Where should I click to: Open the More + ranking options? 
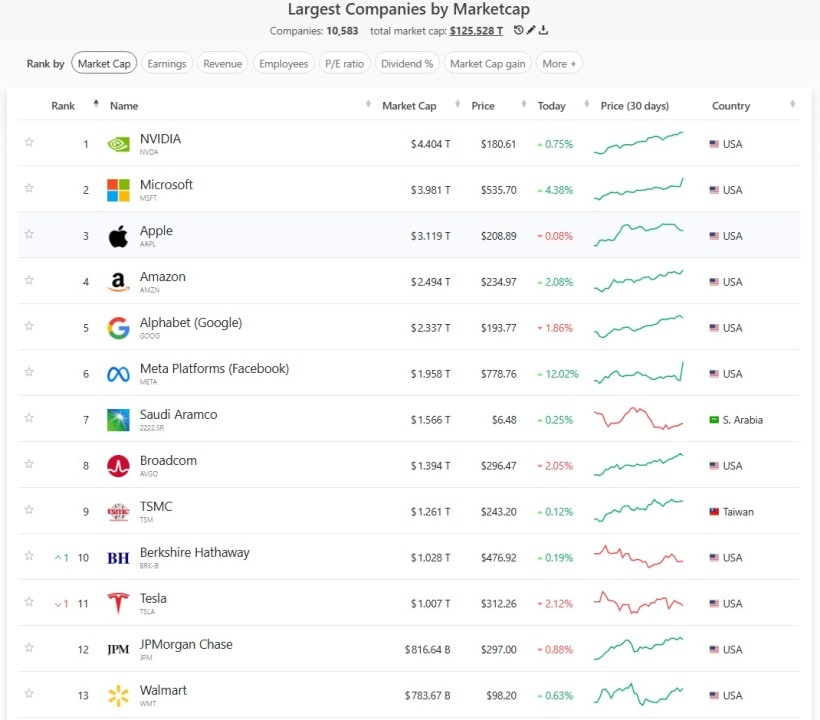pyautogui.click(x=559, y=64)
